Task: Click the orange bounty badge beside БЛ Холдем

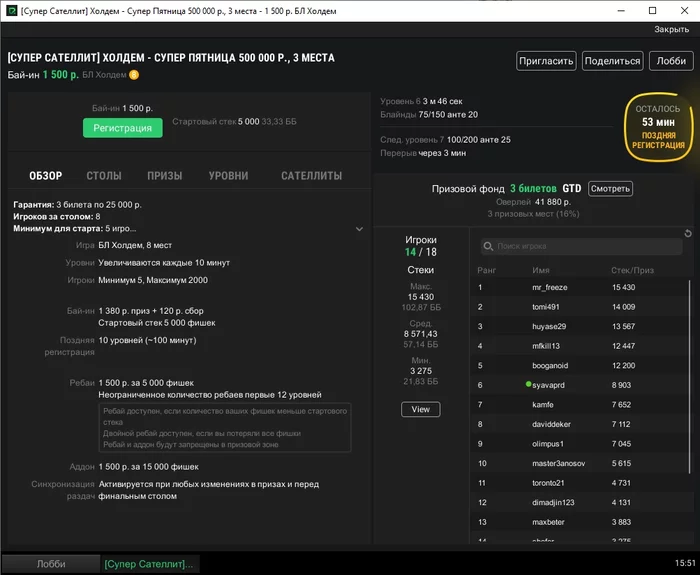Action: pos(134,75)
